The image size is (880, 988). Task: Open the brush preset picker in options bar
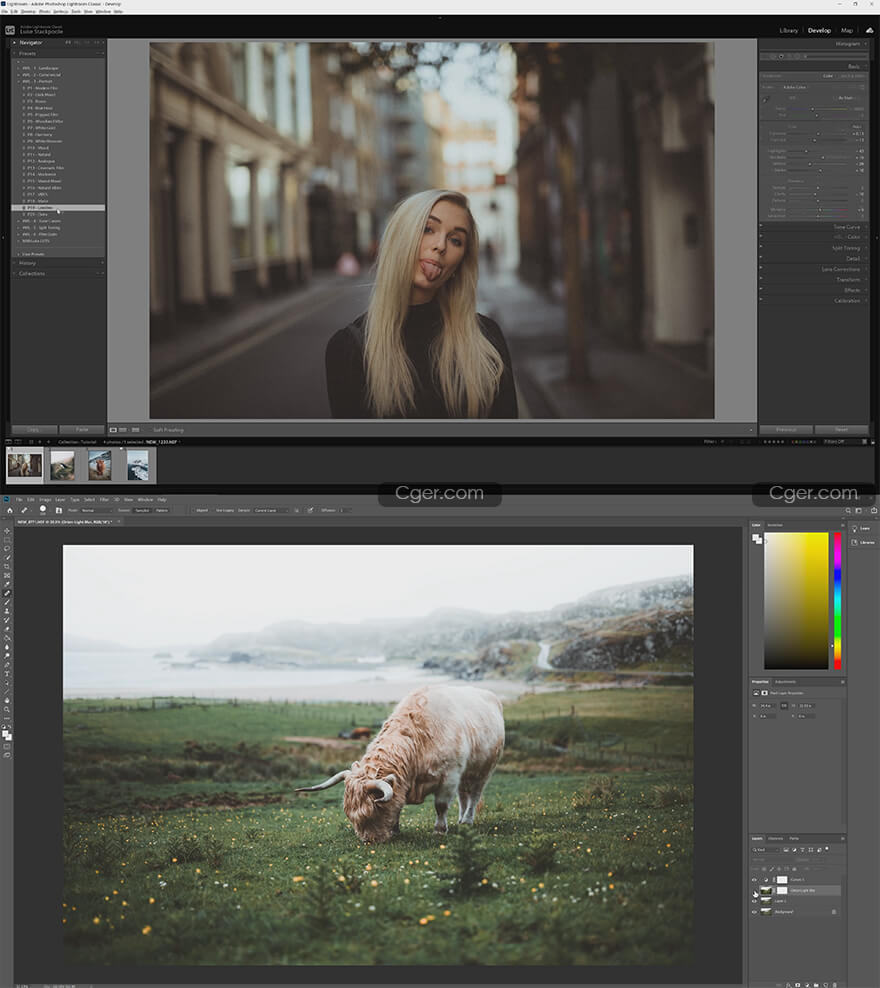43,510
